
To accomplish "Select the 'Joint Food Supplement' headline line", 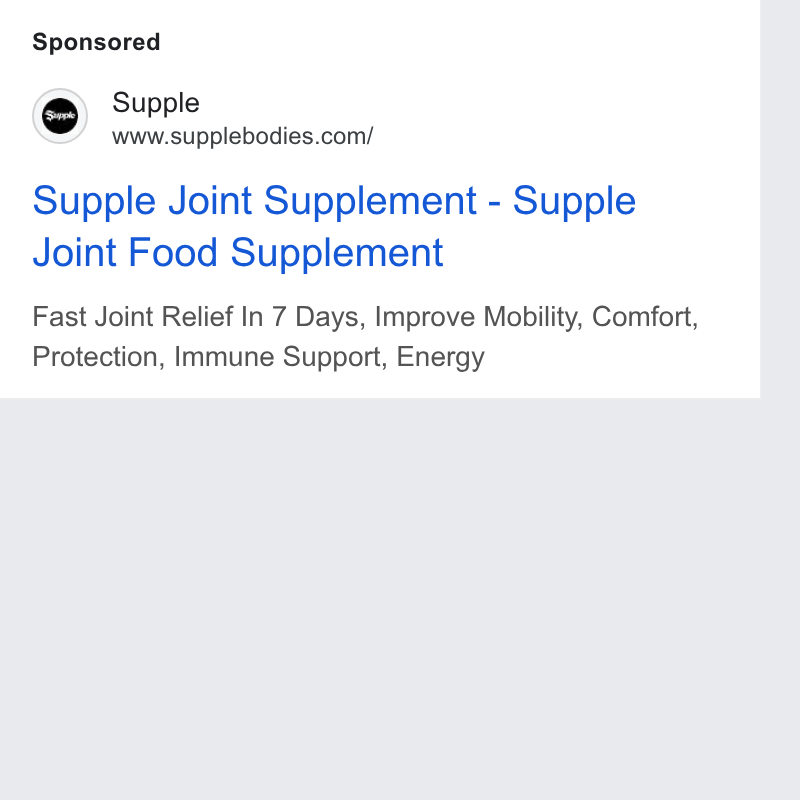I will pos(238,252).
